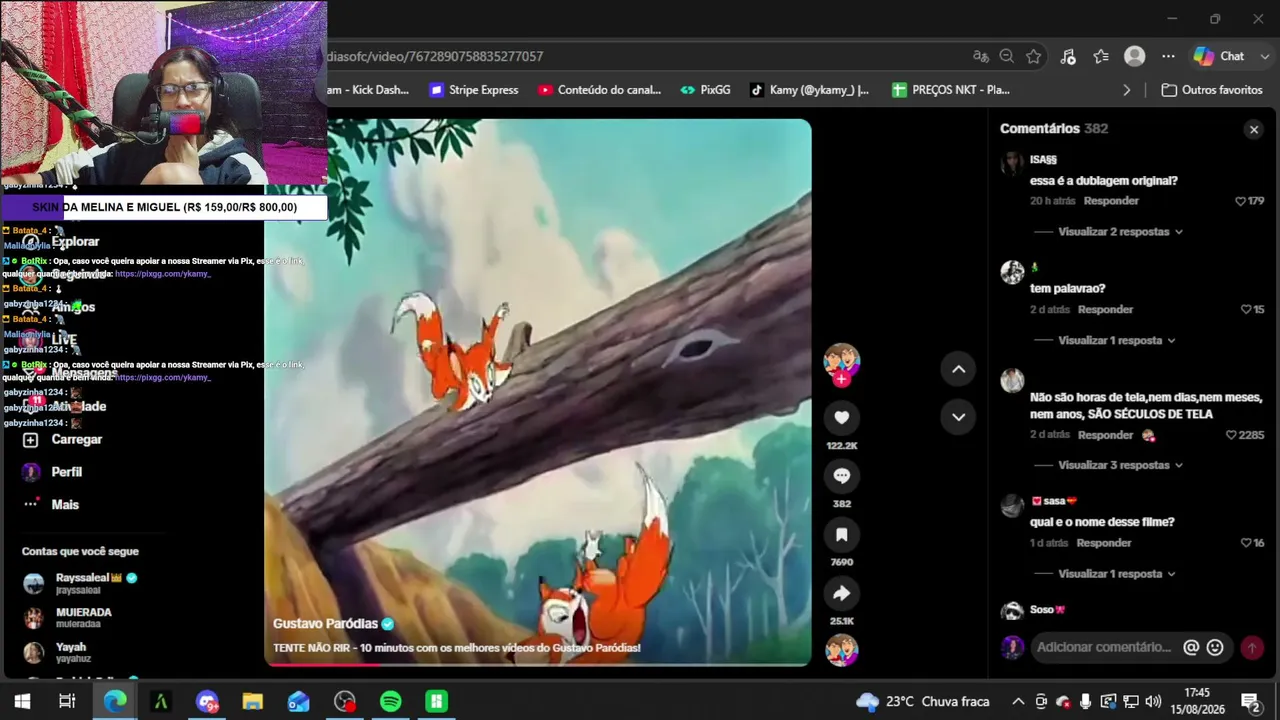
Task: Open the 'Kick Dash...' bookmark
Action: click(368, 90)
